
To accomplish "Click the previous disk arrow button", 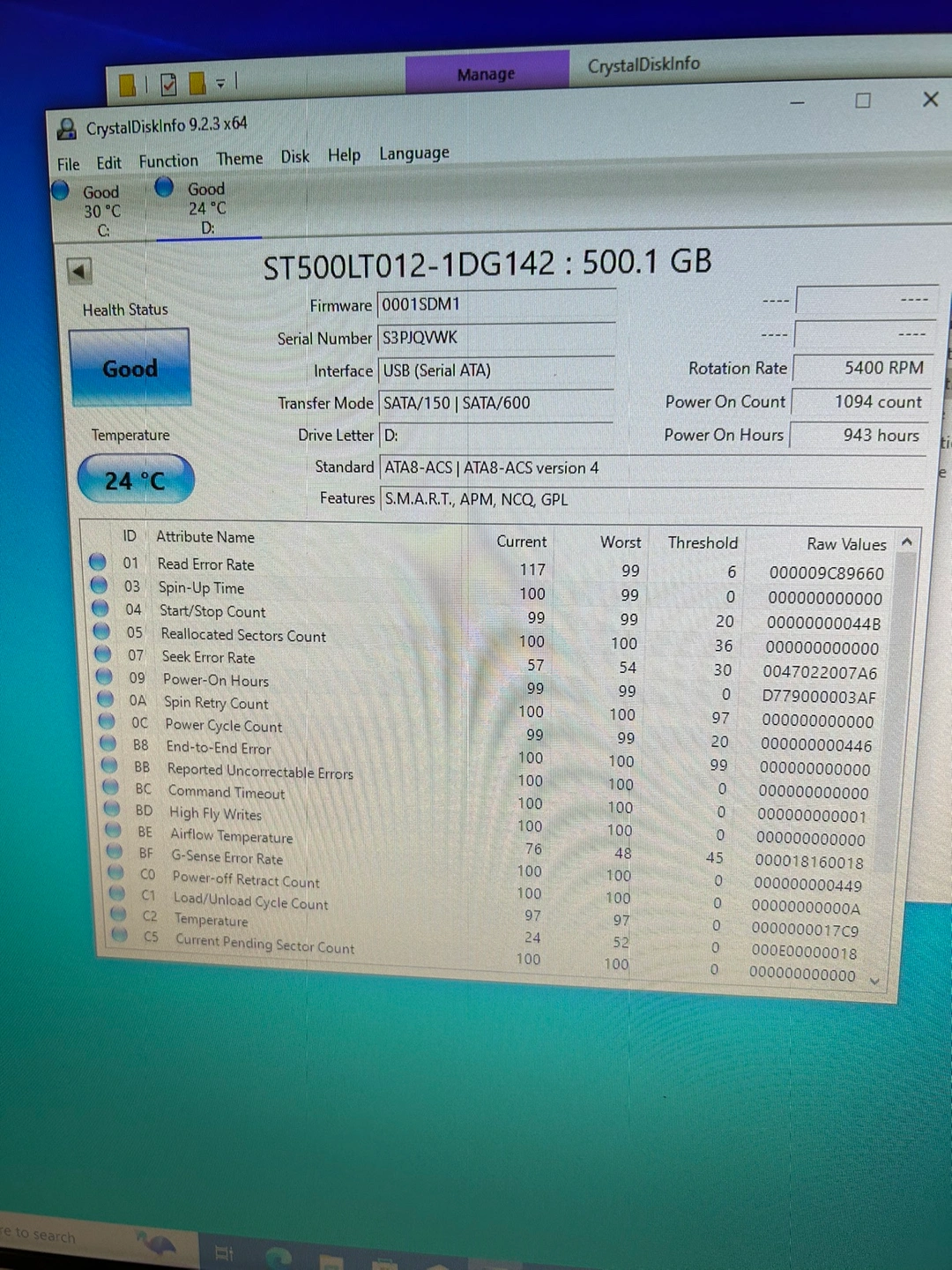I will [79, 271].
